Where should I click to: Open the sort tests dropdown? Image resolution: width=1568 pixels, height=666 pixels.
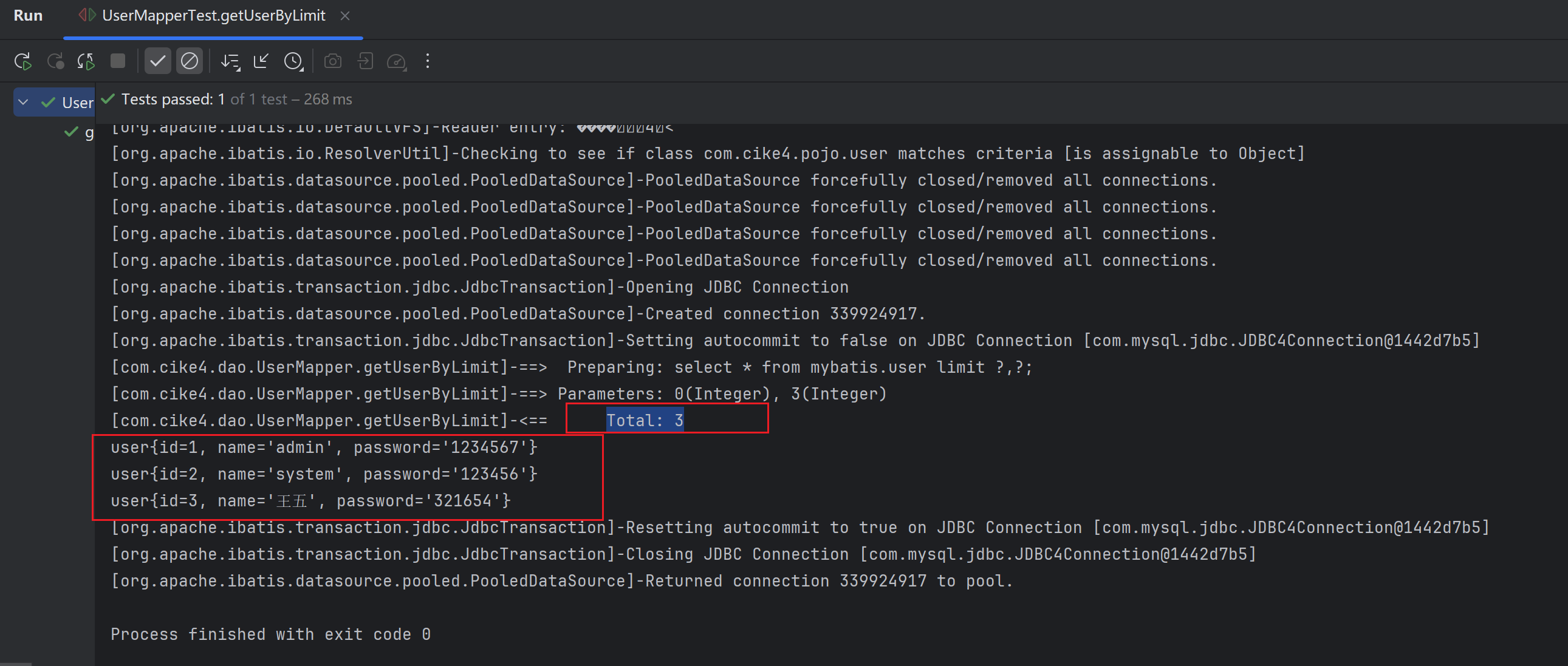(x=230, y=61)
